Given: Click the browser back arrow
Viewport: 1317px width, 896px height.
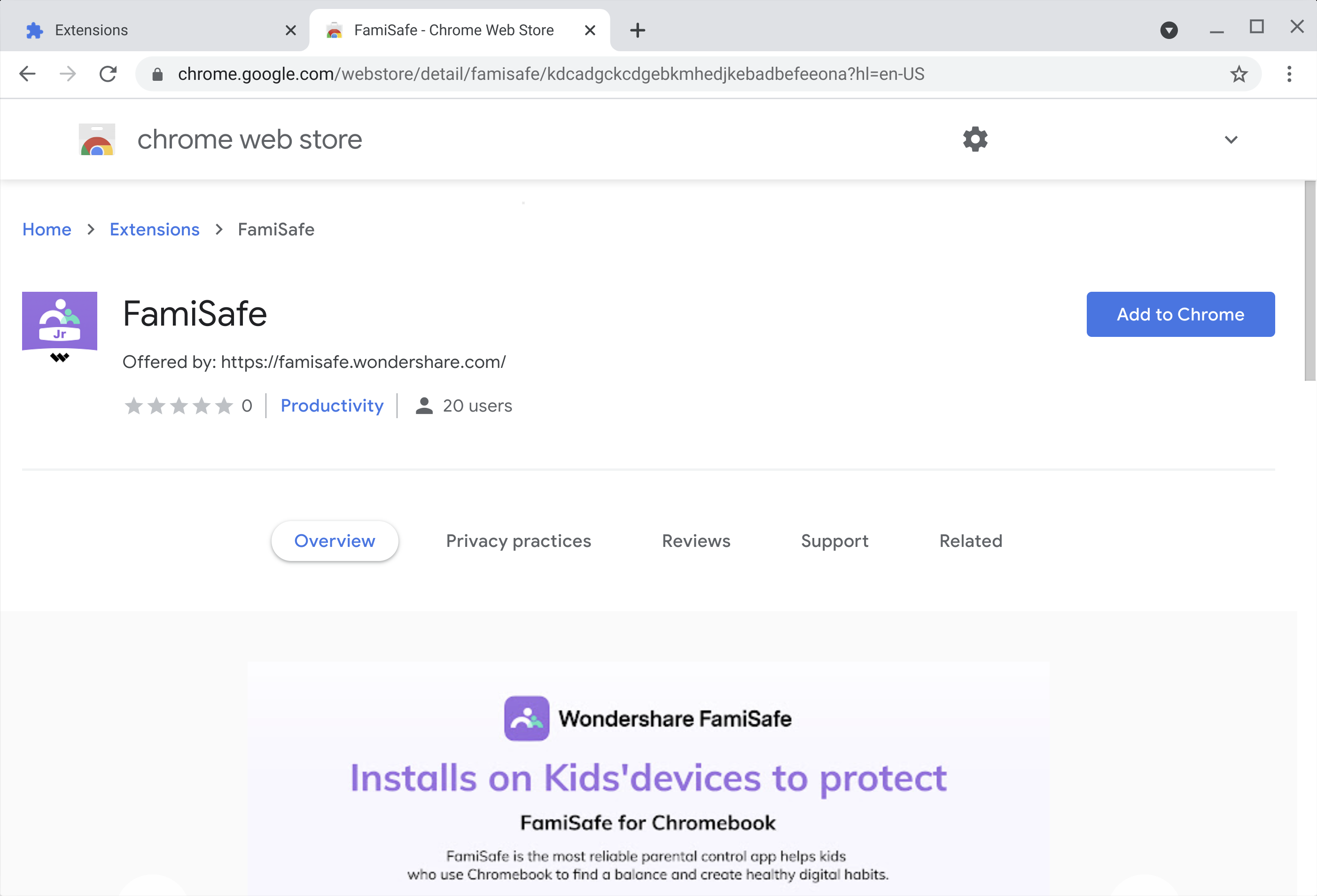Looking at the screenshot, I should pyautogui.click(x=27, y=74).
